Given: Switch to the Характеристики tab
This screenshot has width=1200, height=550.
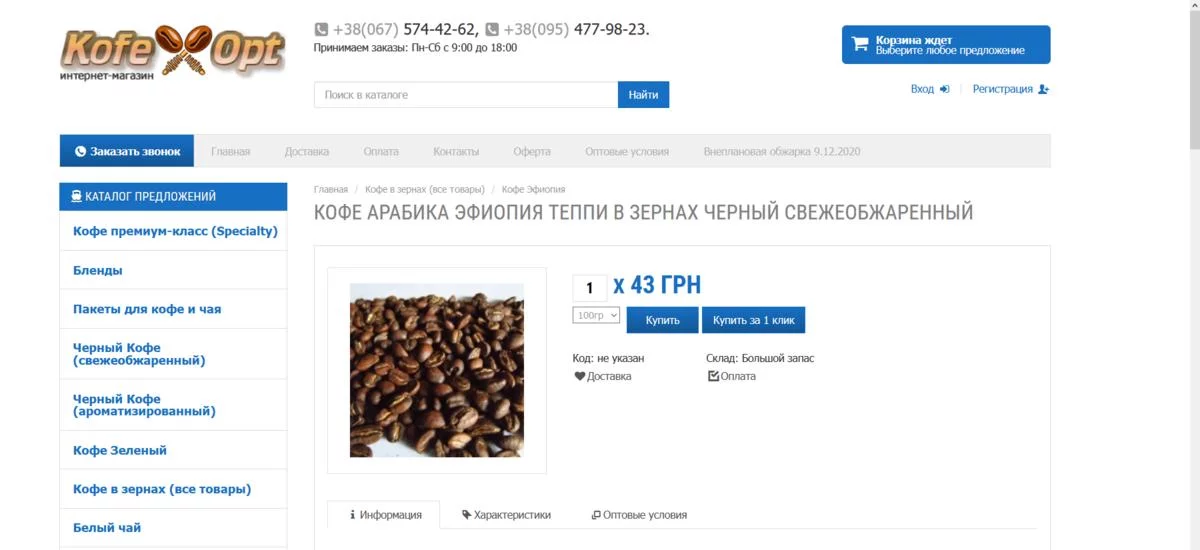Looking at the screenshot, I should pos(507,515).
